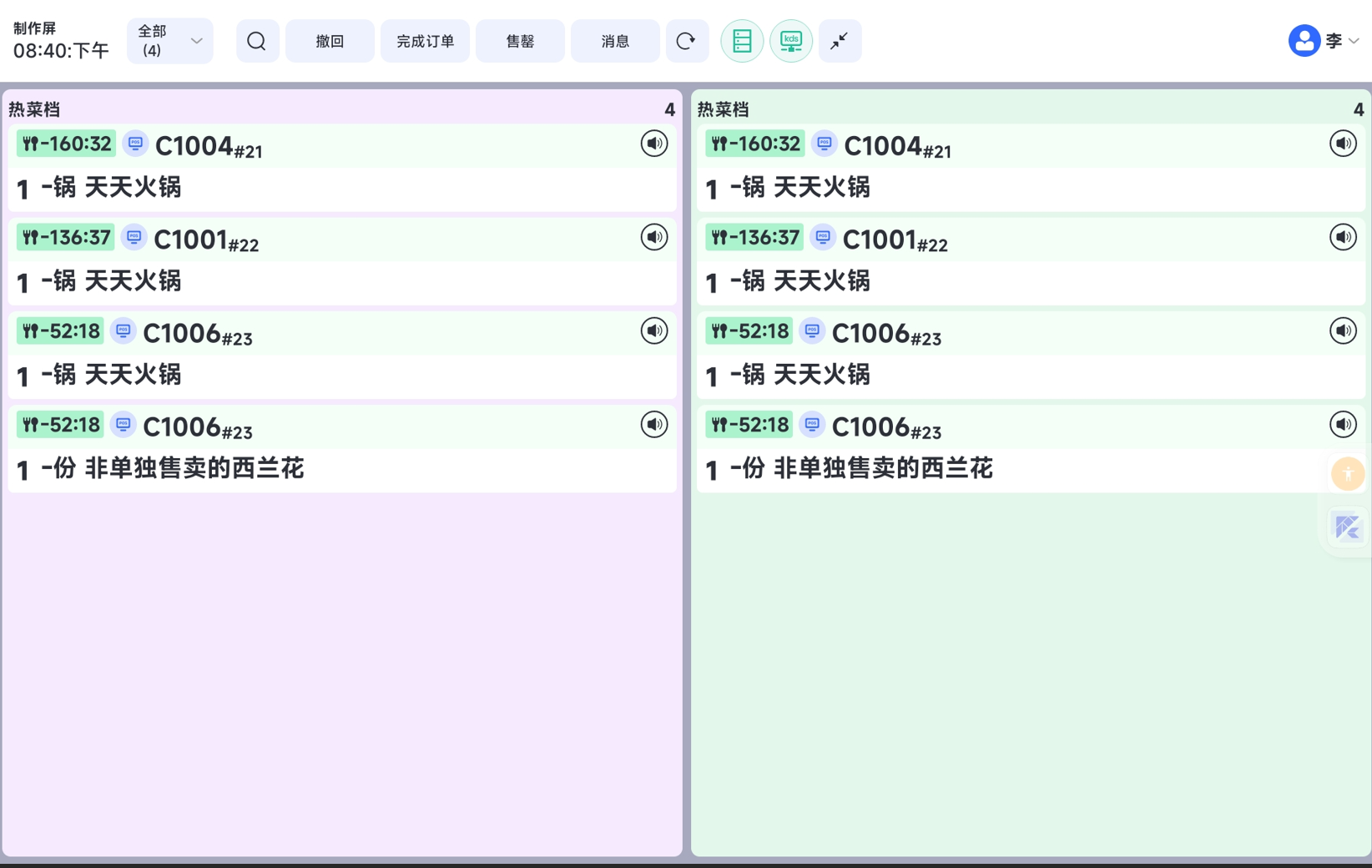Select 天天火锅 item in left C1006 order

click(x=133, y=375)
